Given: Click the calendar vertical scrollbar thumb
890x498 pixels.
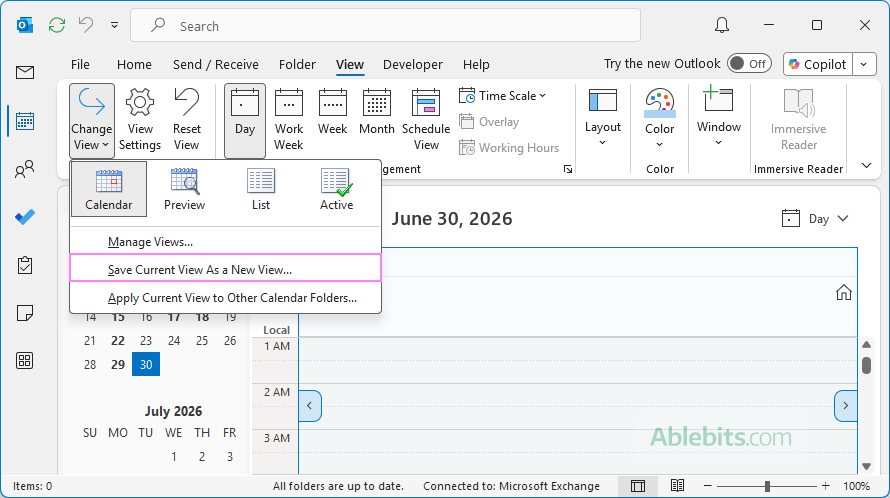Looking at the screenshot, I should pos(866,365).
